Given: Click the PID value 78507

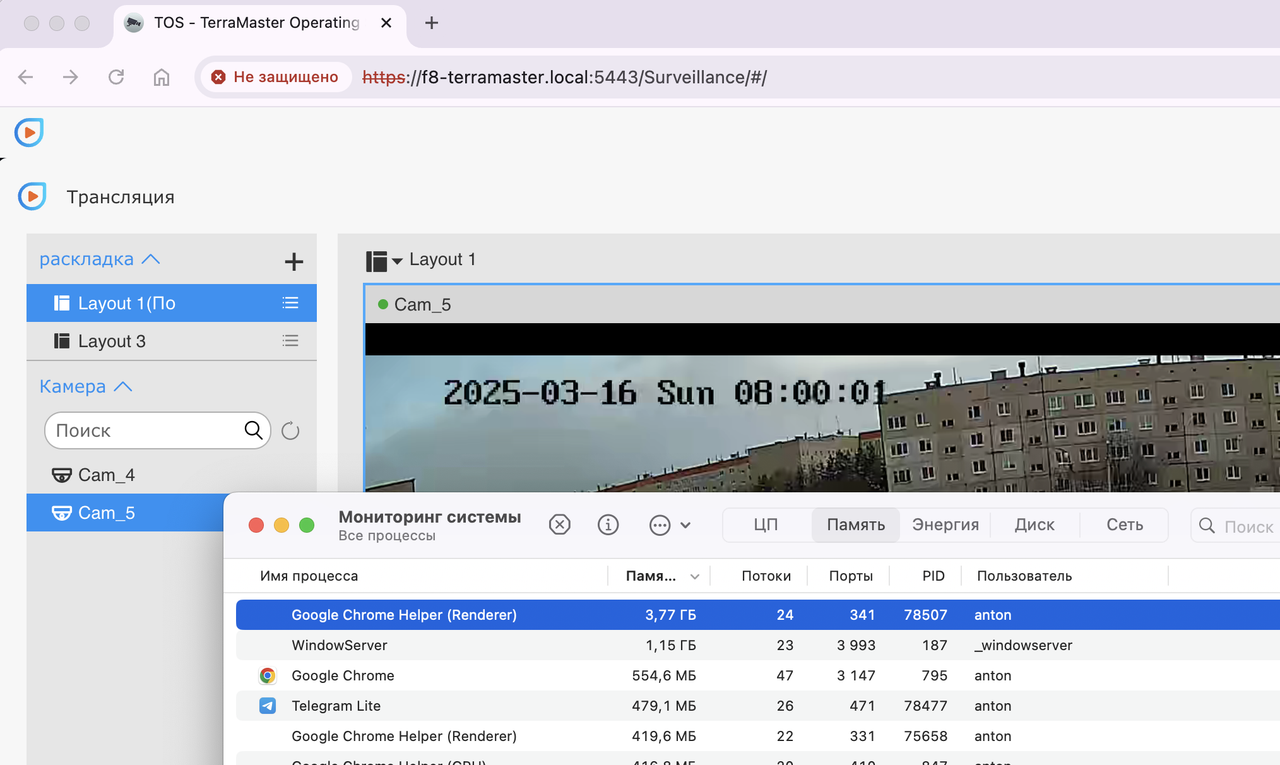Looking at the screenshot, I should tap(925, 615).
